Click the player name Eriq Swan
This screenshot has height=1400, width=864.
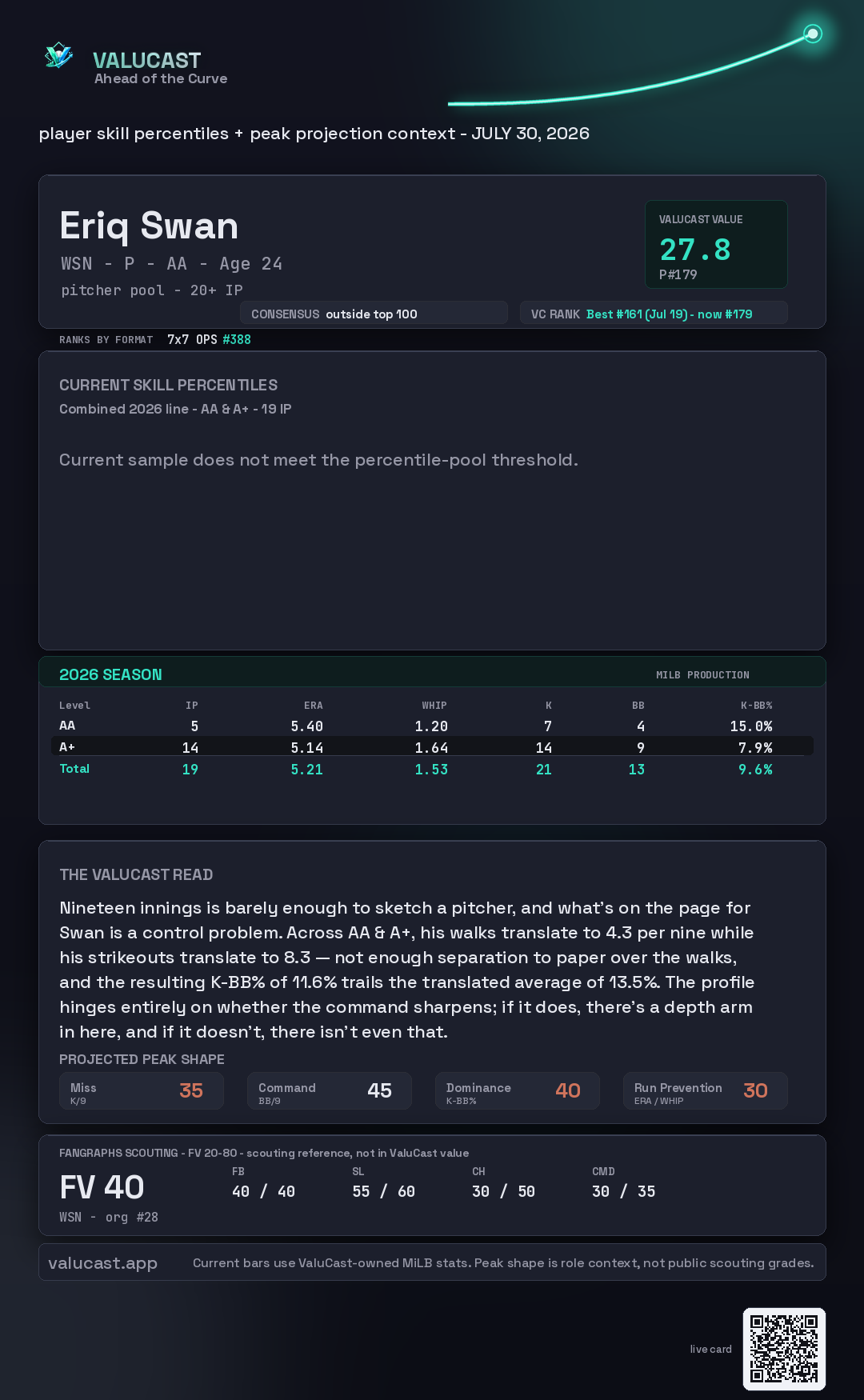[149, 226]
